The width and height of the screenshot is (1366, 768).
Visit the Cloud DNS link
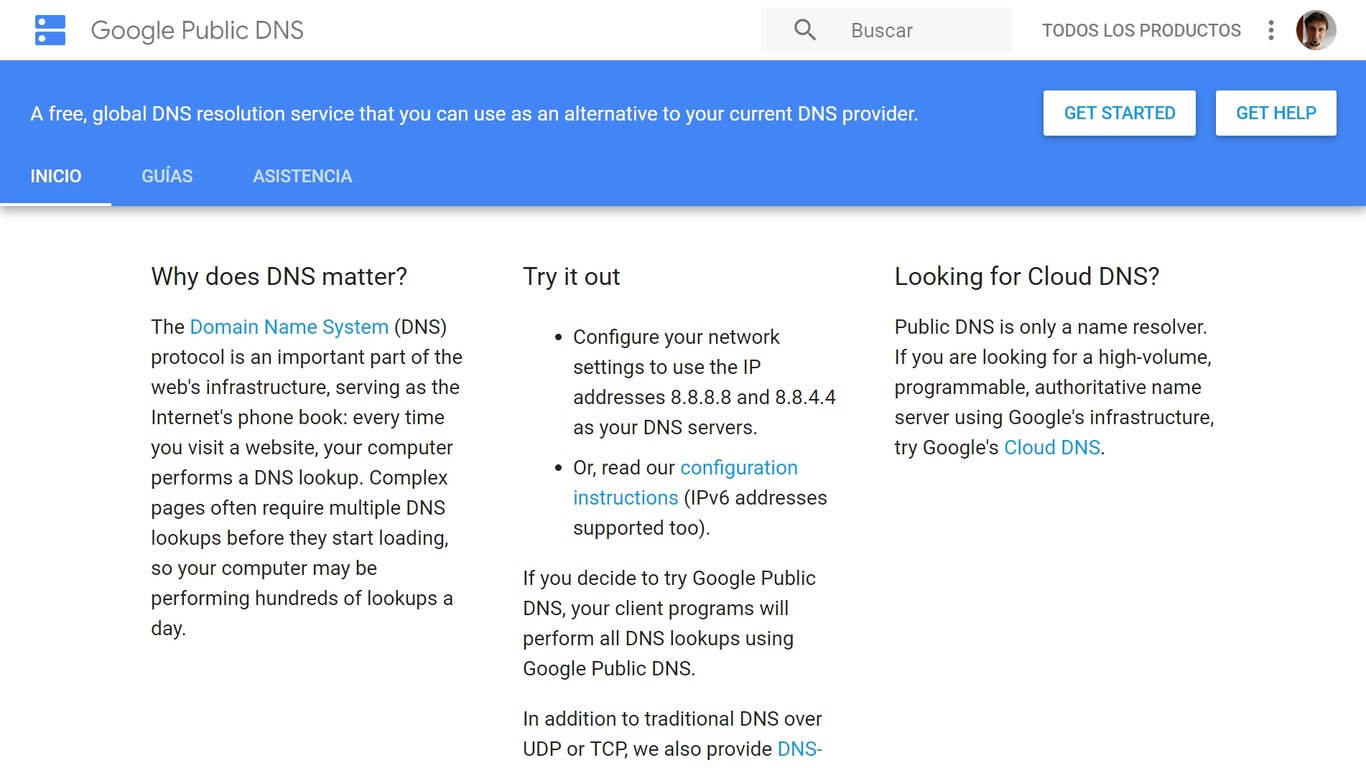pos(1051,448)
